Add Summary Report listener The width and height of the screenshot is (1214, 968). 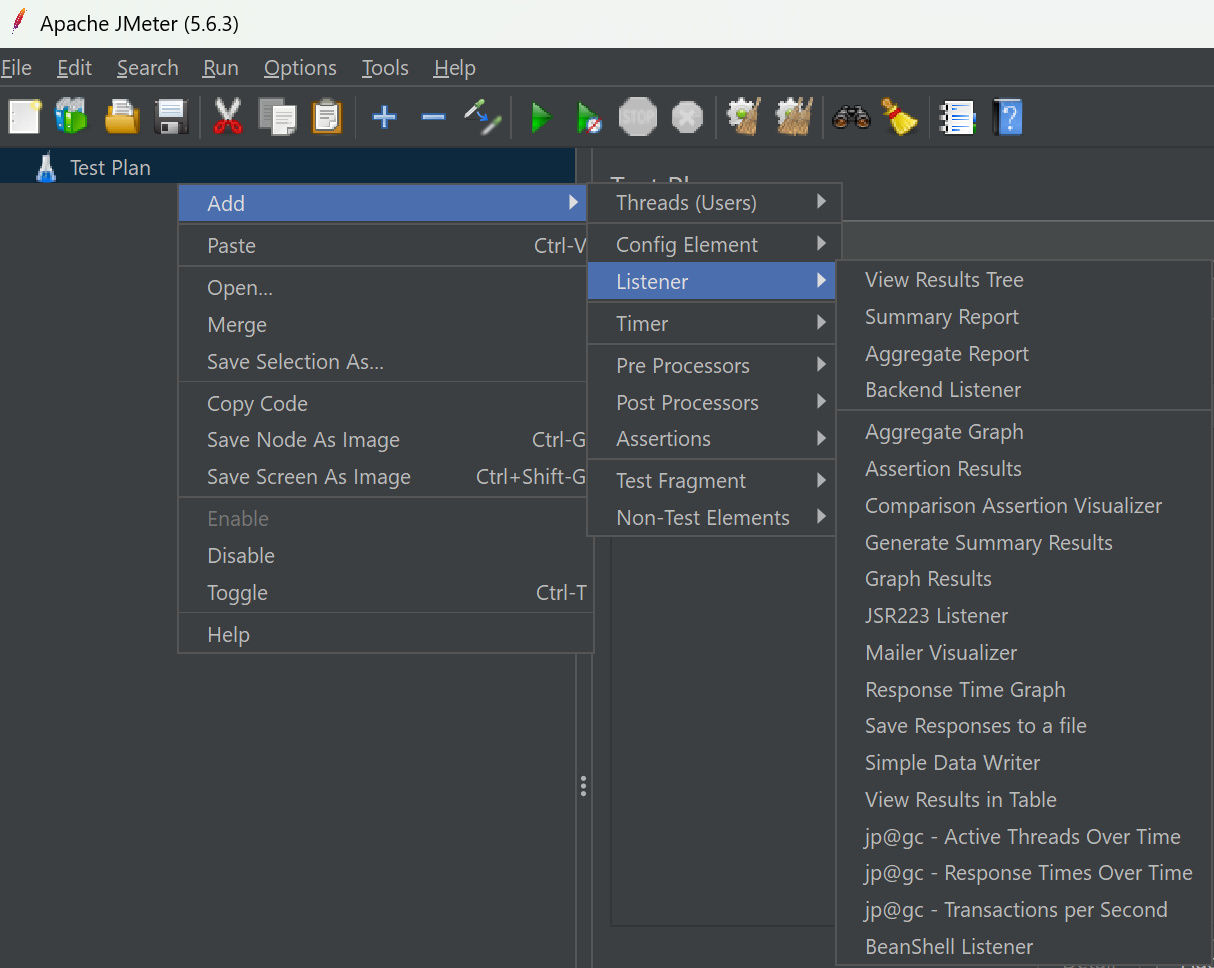point(1024,317)
